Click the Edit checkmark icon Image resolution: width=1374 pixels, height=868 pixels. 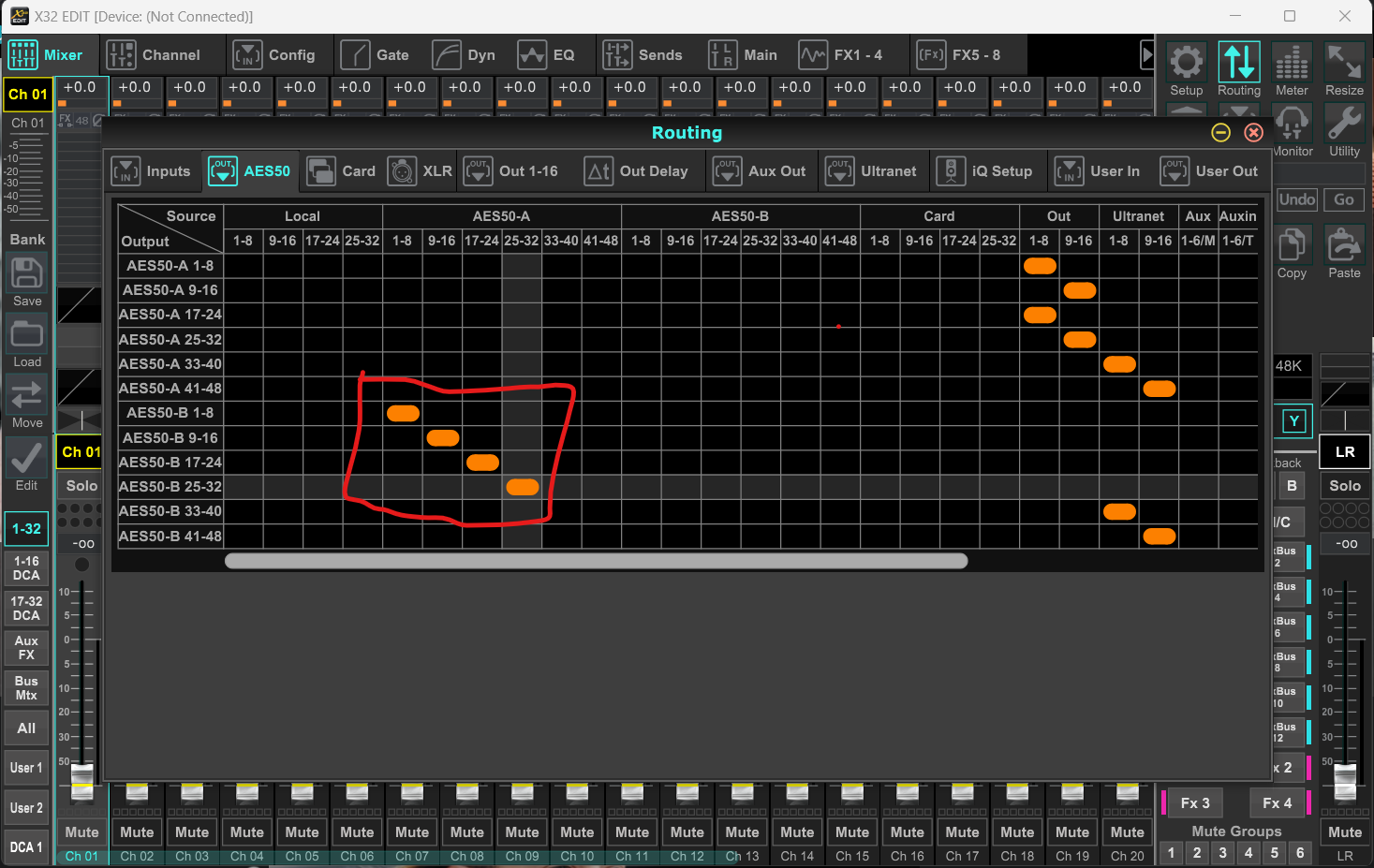pyautogui.click(x=26, y=457)
